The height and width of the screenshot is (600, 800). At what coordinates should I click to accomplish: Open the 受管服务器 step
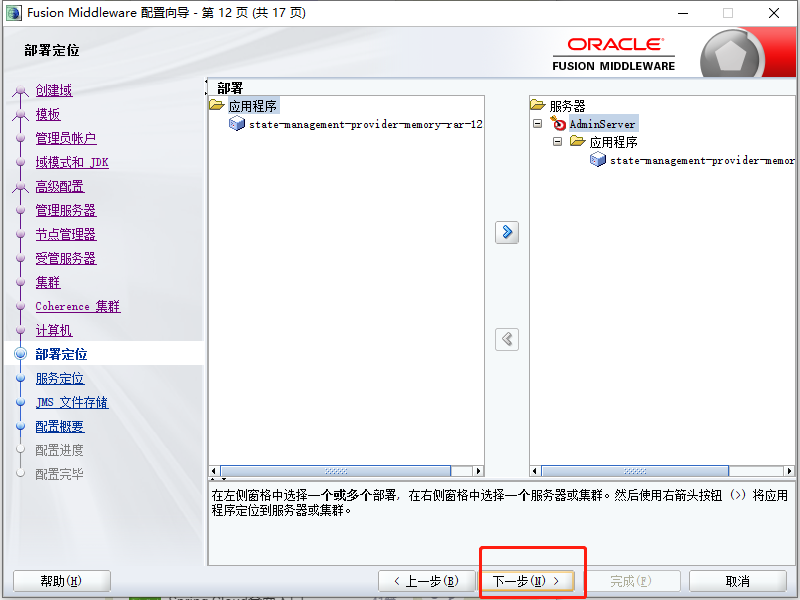point(66,258)
